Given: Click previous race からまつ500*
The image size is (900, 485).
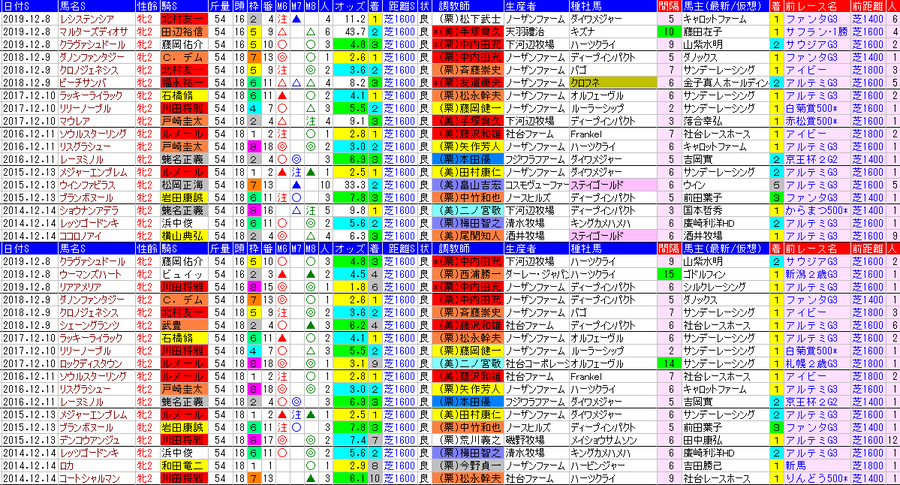Looking at the screenshot, I should click(816, 211).
